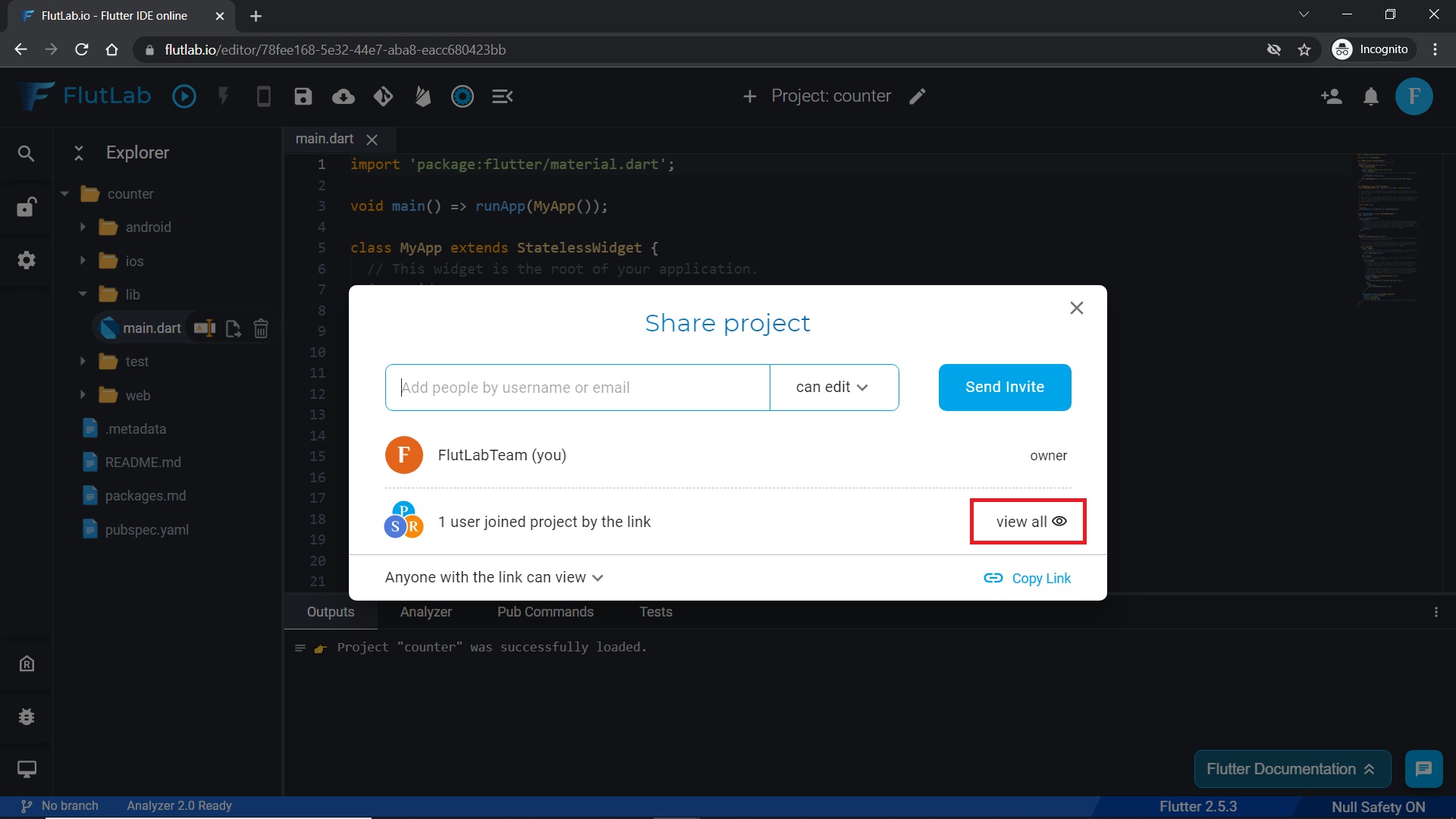
Task: Click the Run project play icon
Action: click(184, 96)
